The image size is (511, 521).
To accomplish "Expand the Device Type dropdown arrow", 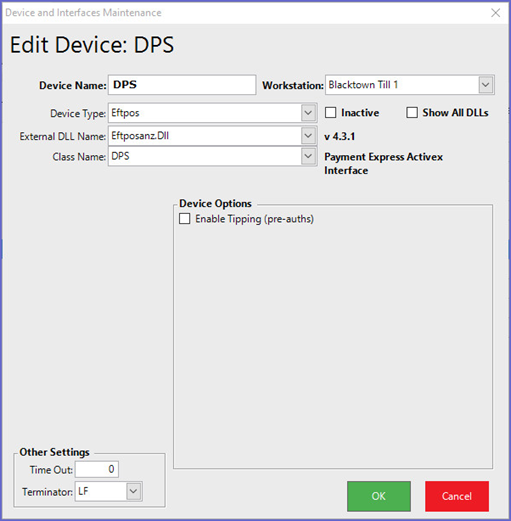I will [308, 113].
